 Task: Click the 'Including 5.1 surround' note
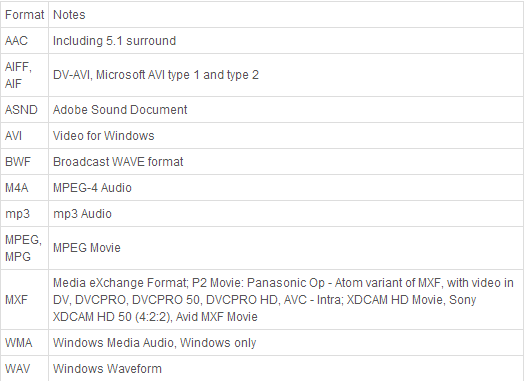tap(115, 41)
